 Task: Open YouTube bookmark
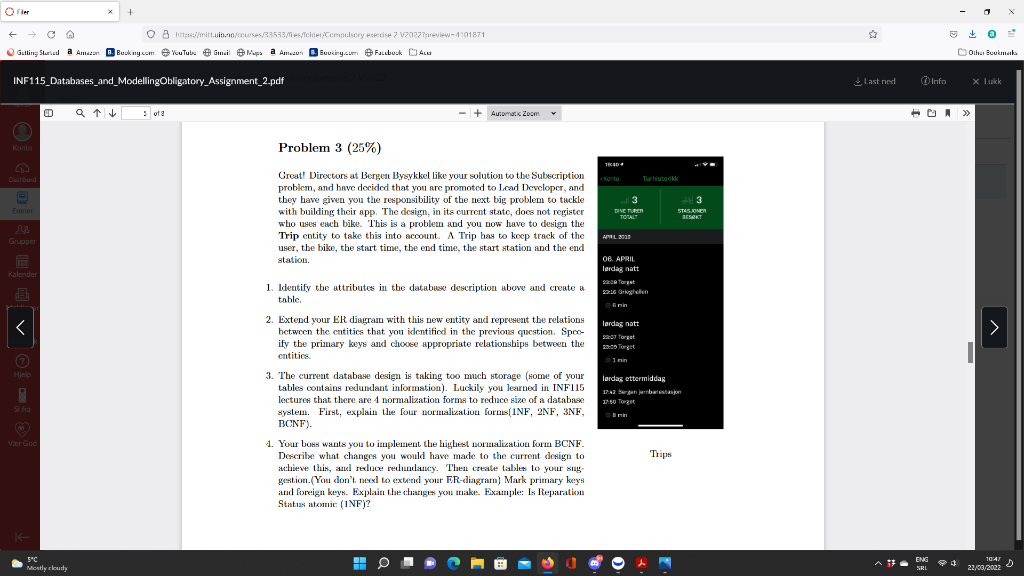(x=178, y=52)
